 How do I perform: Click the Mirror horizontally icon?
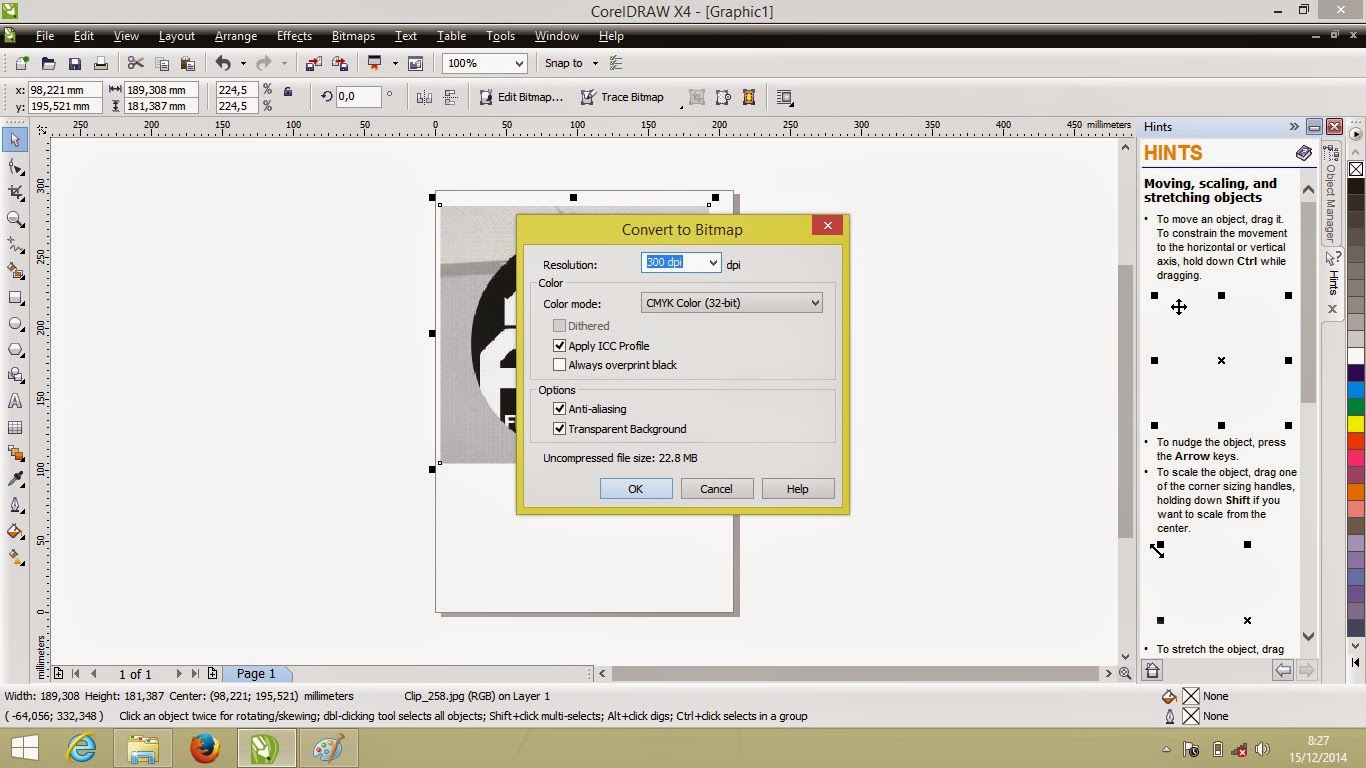(424, 97)
